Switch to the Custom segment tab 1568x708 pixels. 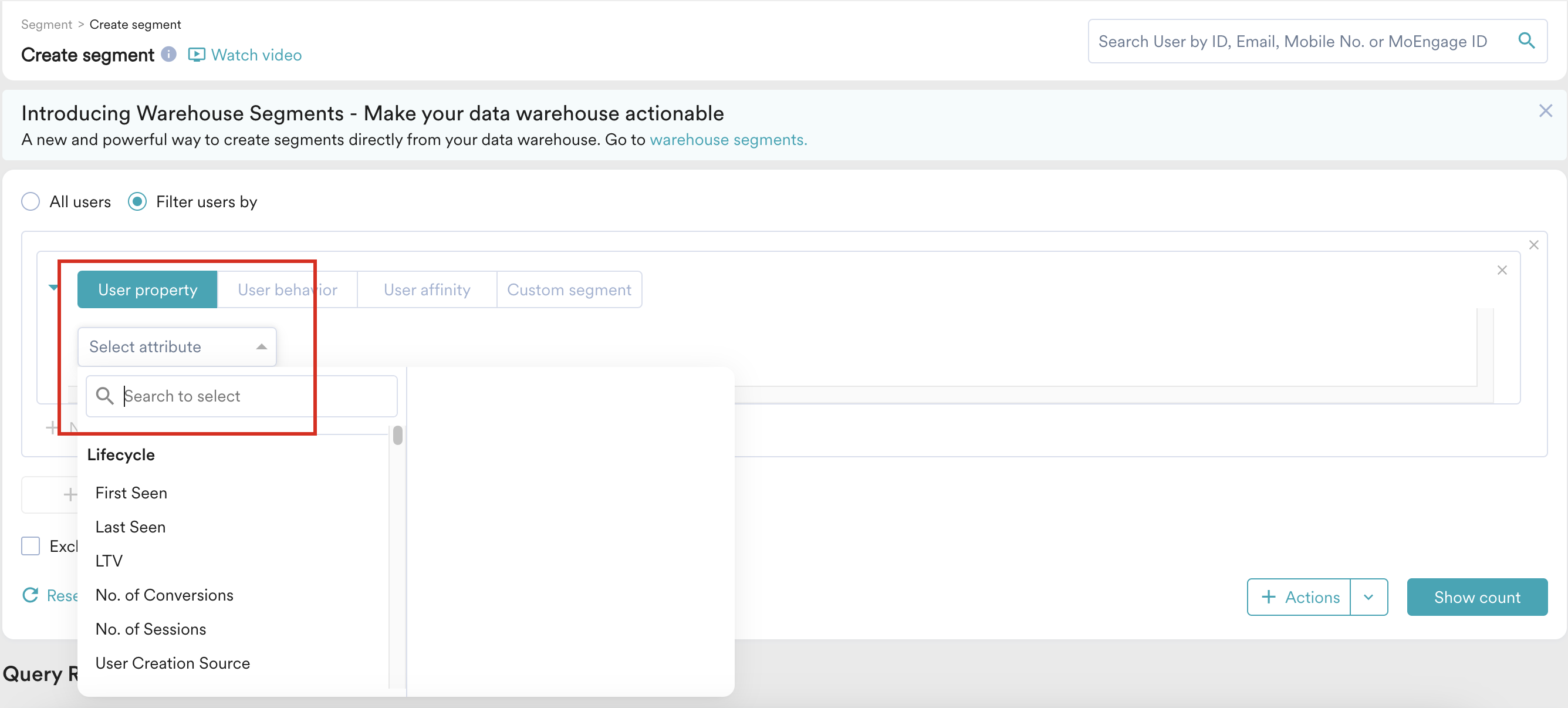(x=569, y=290)
